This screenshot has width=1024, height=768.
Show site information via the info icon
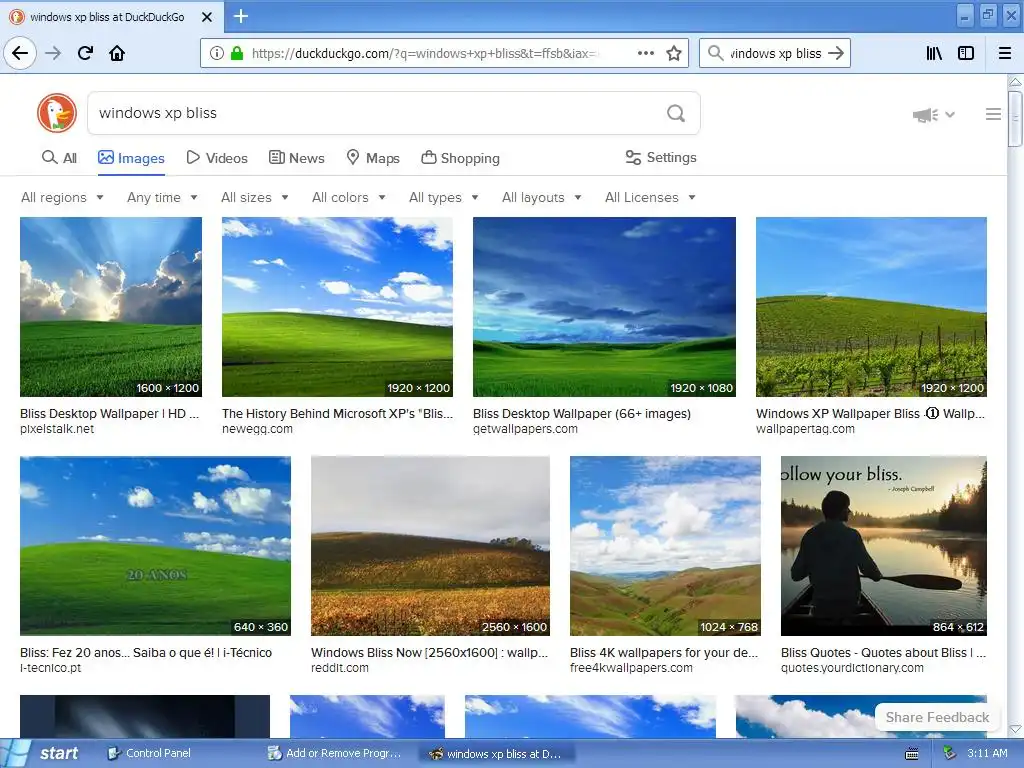tap(217, 53)
